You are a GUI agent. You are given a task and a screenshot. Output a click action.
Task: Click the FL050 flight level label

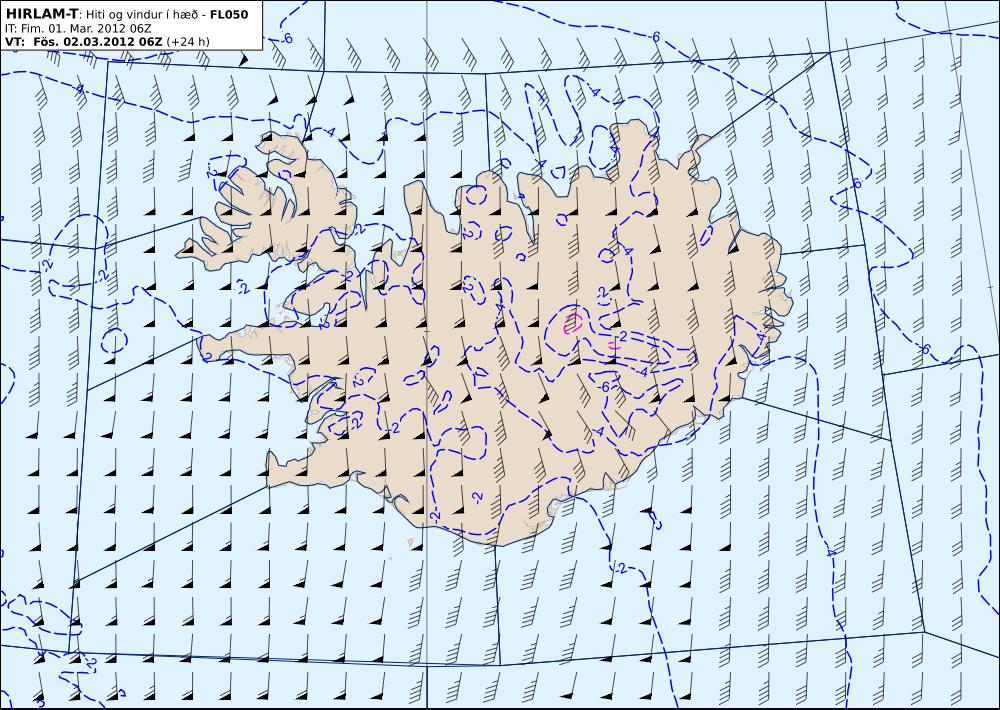pos(229,14)
